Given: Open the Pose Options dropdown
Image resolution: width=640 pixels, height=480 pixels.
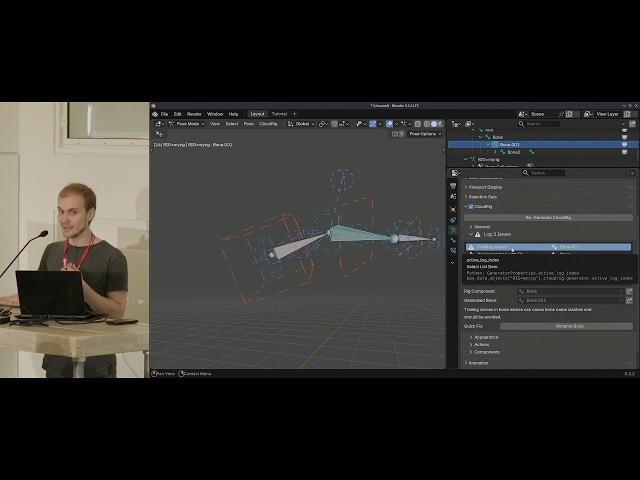Looking at the screenshot, I should click(x=426, y=134).
